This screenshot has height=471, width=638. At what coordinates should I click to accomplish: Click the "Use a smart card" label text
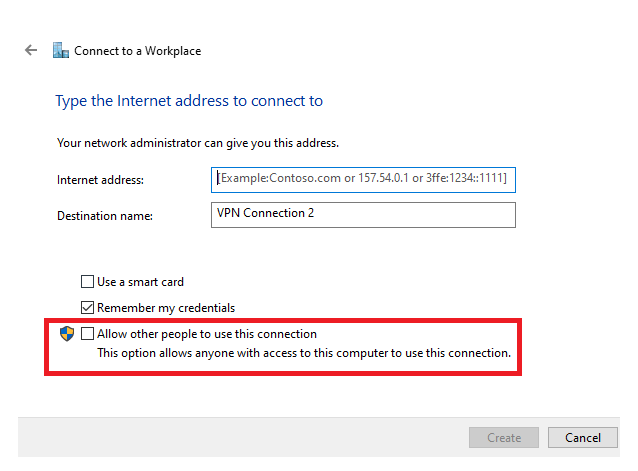click(140, 282)
